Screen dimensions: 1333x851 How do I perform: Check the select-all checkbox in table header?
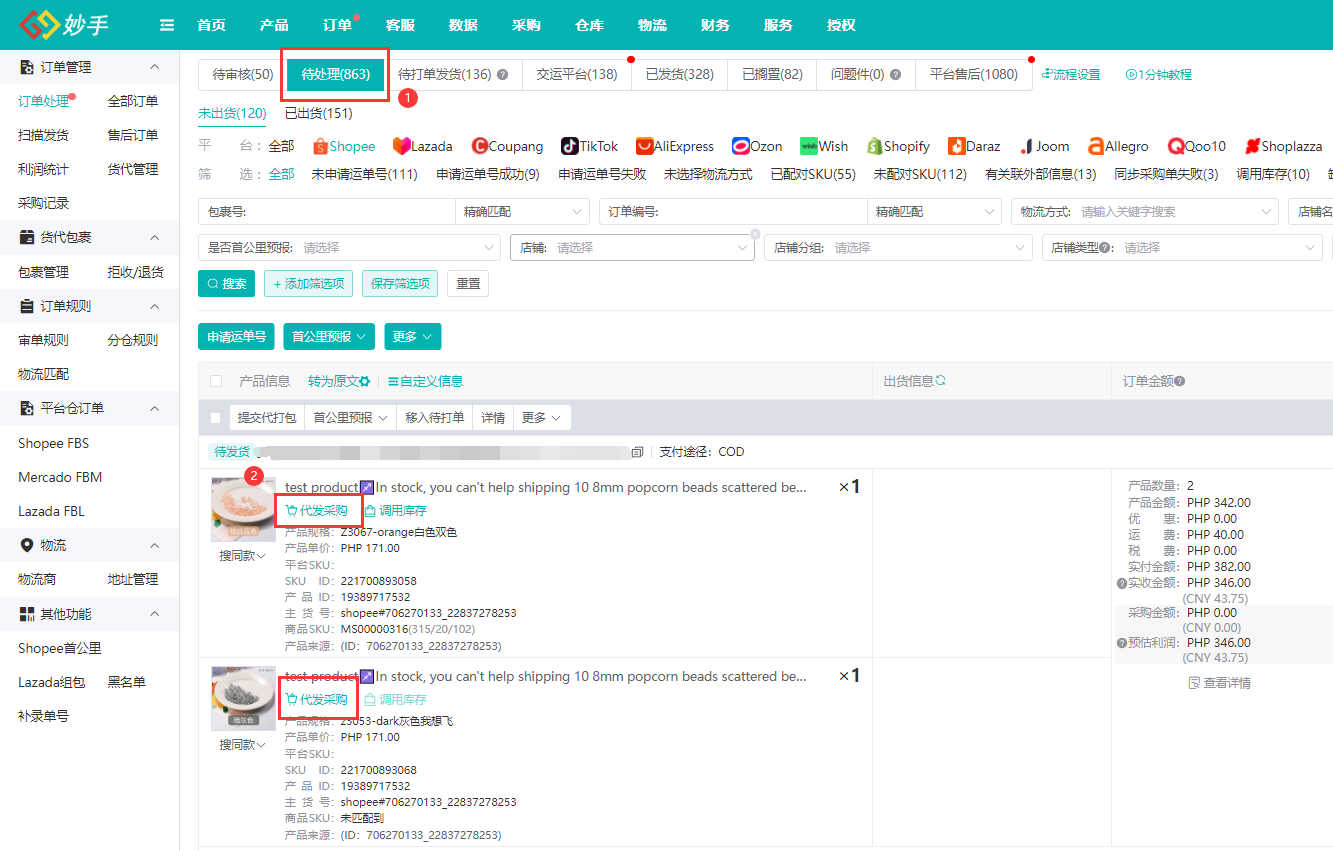[216, 380]
